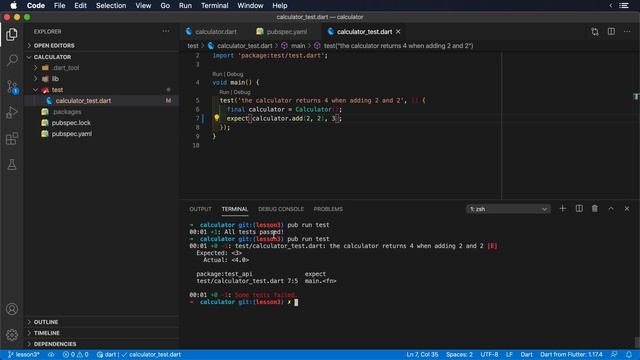Click Dart language mode indicator
The width and height of the screenshot is (640, 360).
point(527,354)
